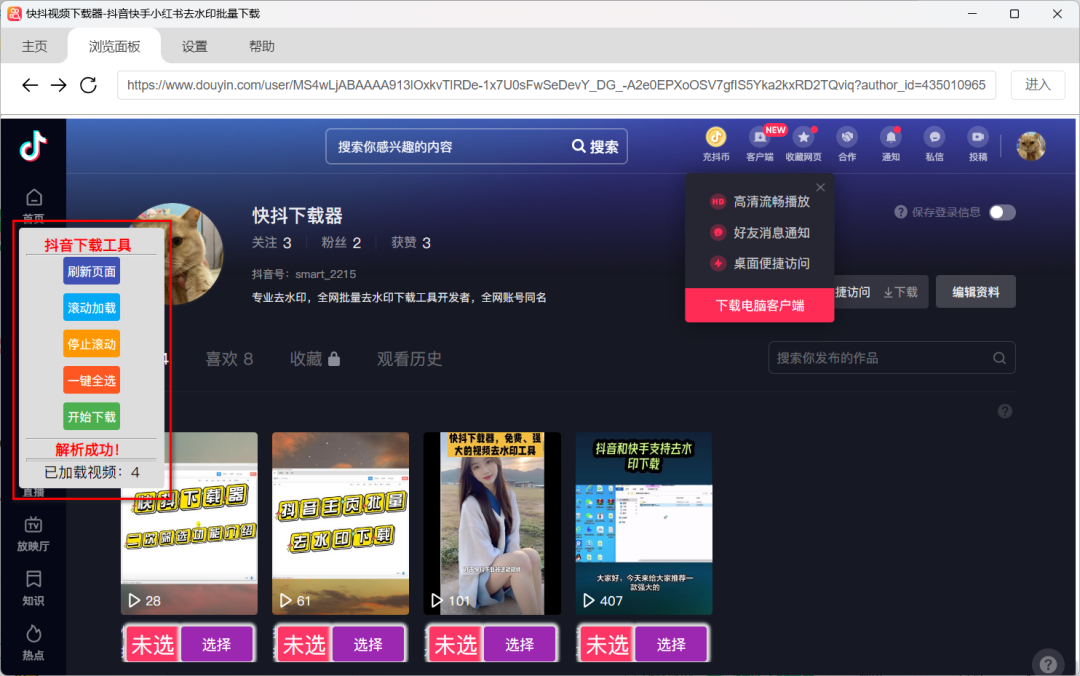Click the 粉丝 2 count
The image size is (1080, 676).
click(341, 243)
